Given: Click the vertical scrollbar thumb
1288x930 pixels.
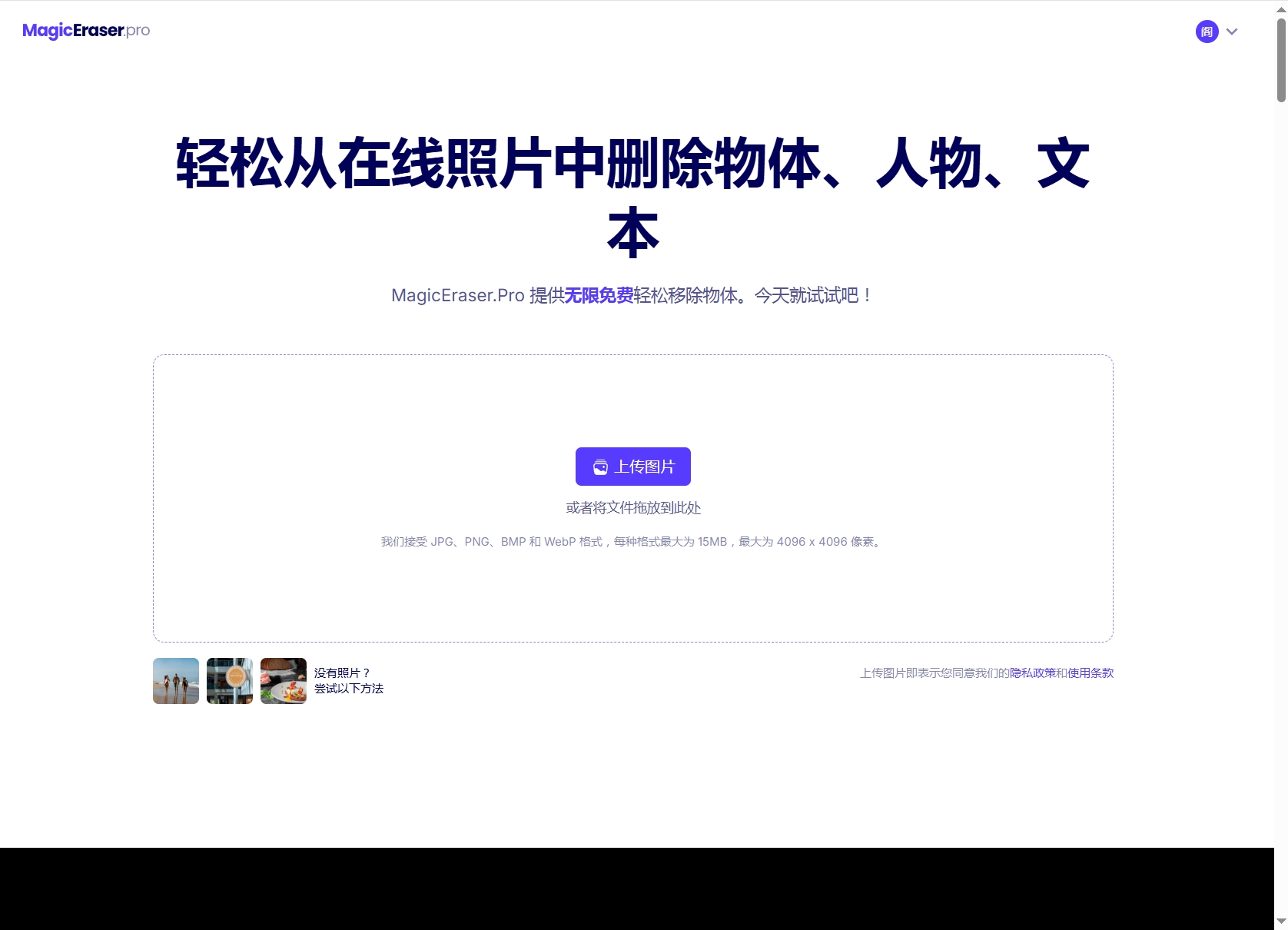Looking at the screenshot, I should [1281, 60].
